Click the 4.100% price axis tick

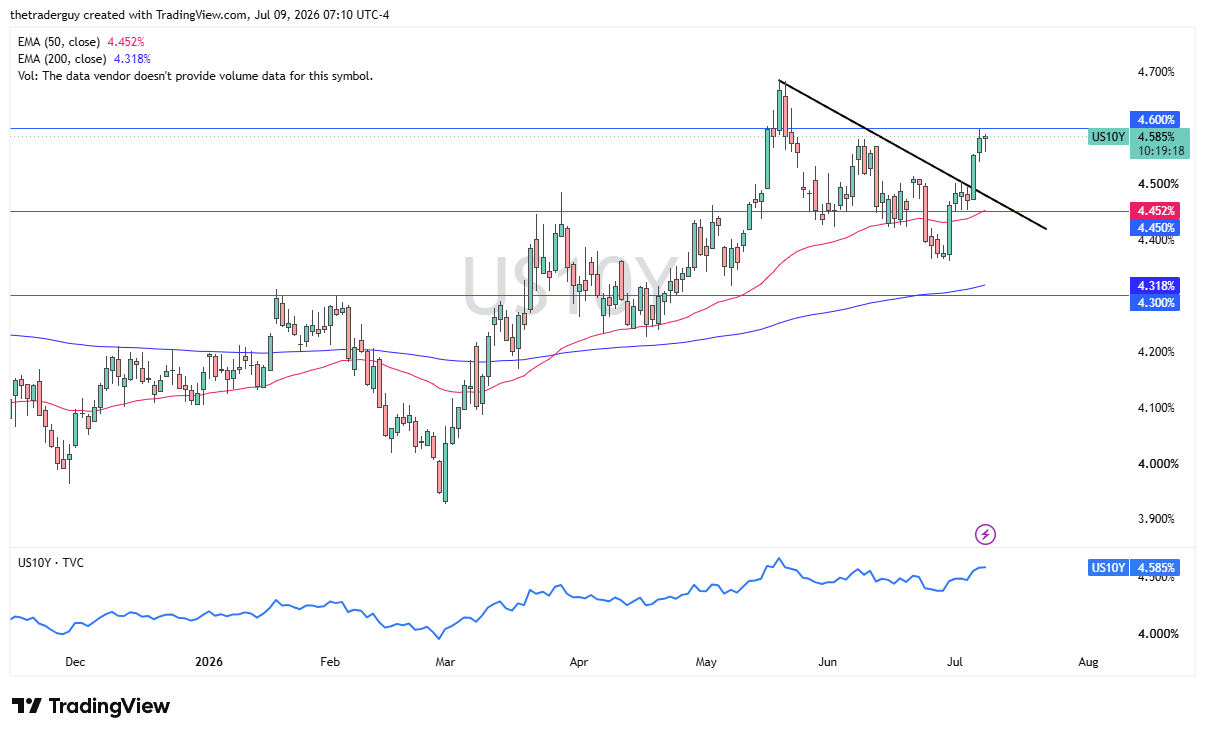1157,408
